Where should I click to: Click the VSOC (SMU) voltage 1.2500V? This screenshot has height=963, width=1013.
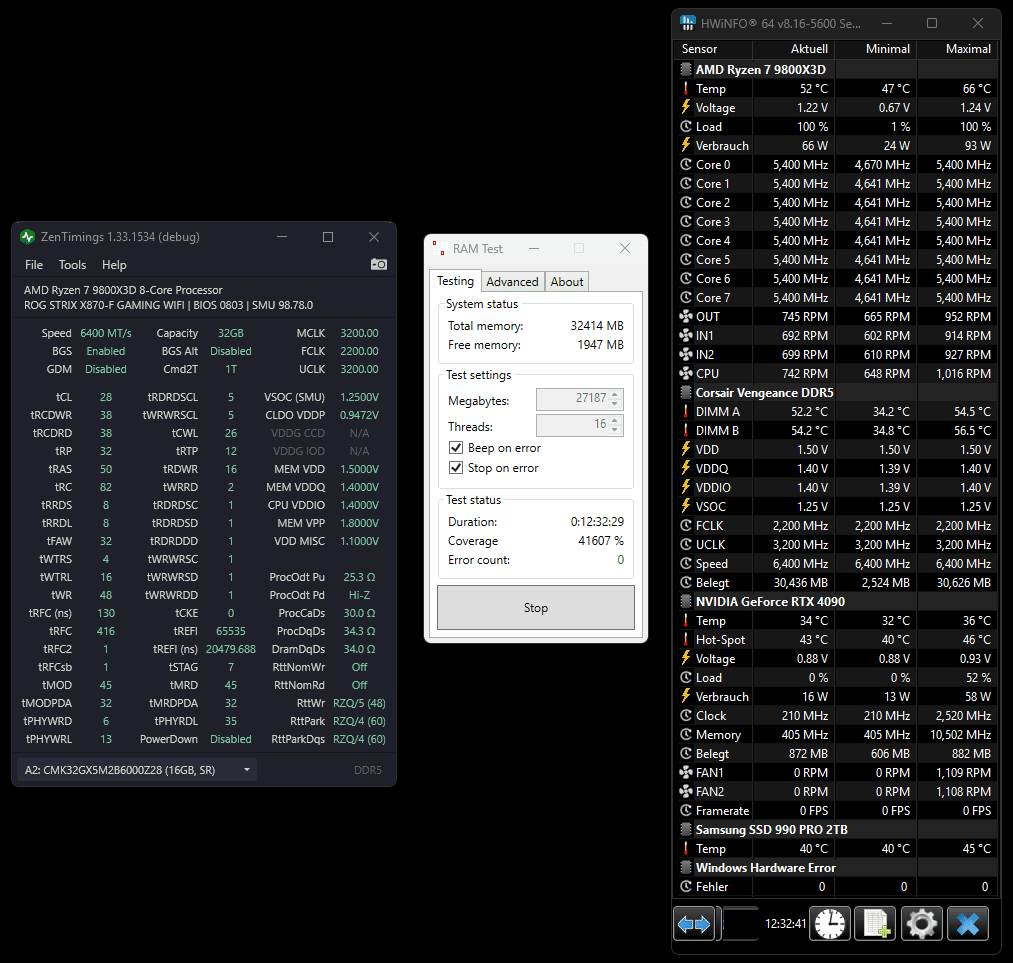(x=359, y=397)
